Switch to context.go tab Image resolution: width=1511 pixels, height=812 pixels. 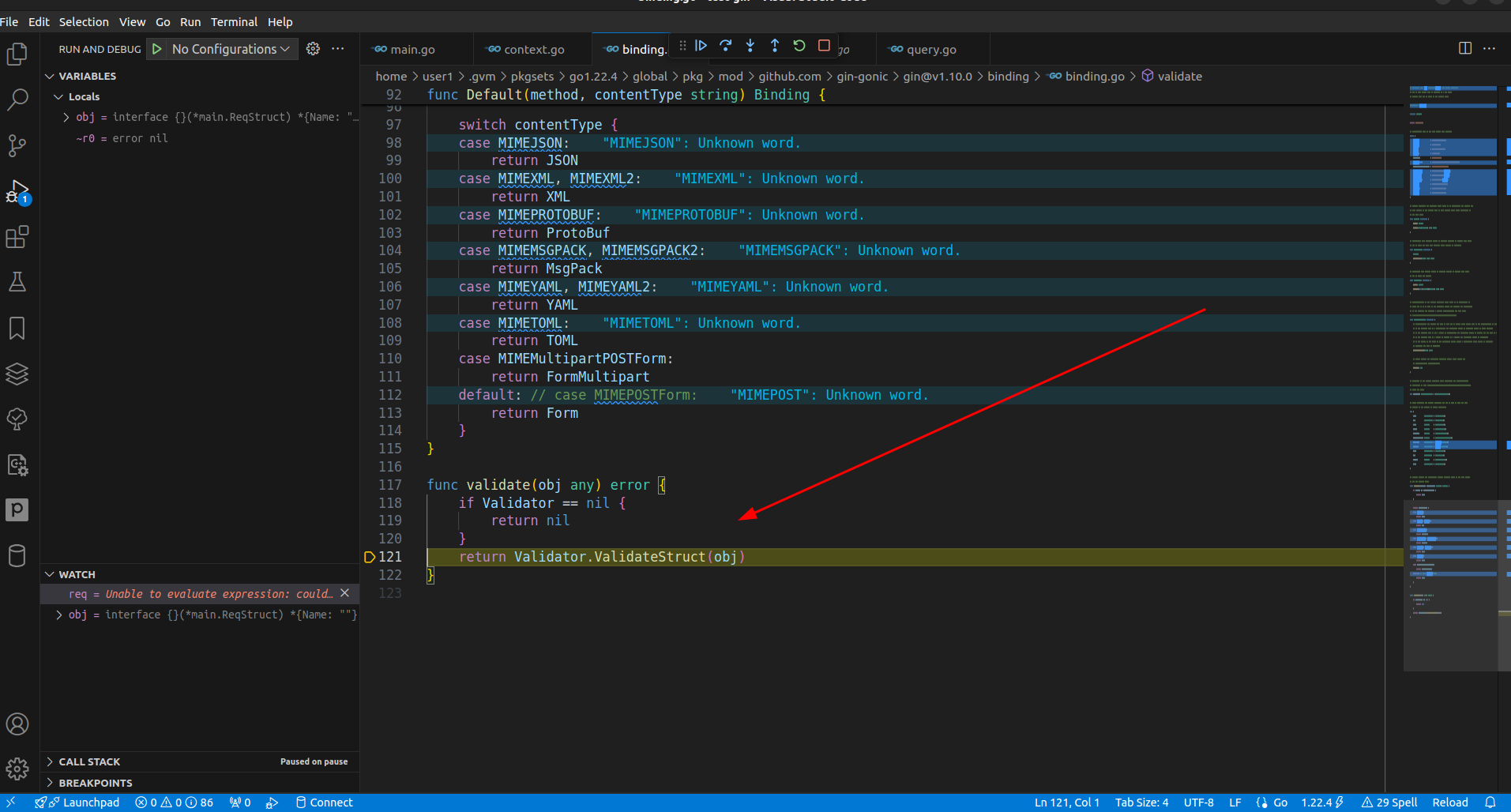(x=534, y=49)
